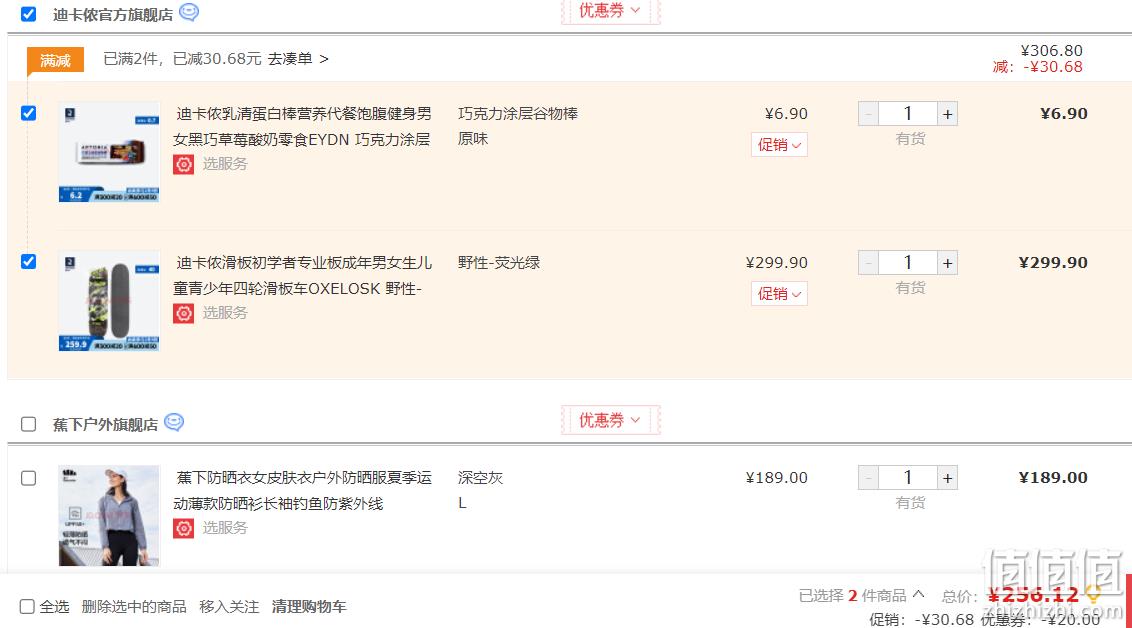Image resolution: width=1132 pixels, height=628 pixels.
Task: Click the 减: -¥30.68 discount amount
Action: pyautogui.click(x=1037, y=67)
